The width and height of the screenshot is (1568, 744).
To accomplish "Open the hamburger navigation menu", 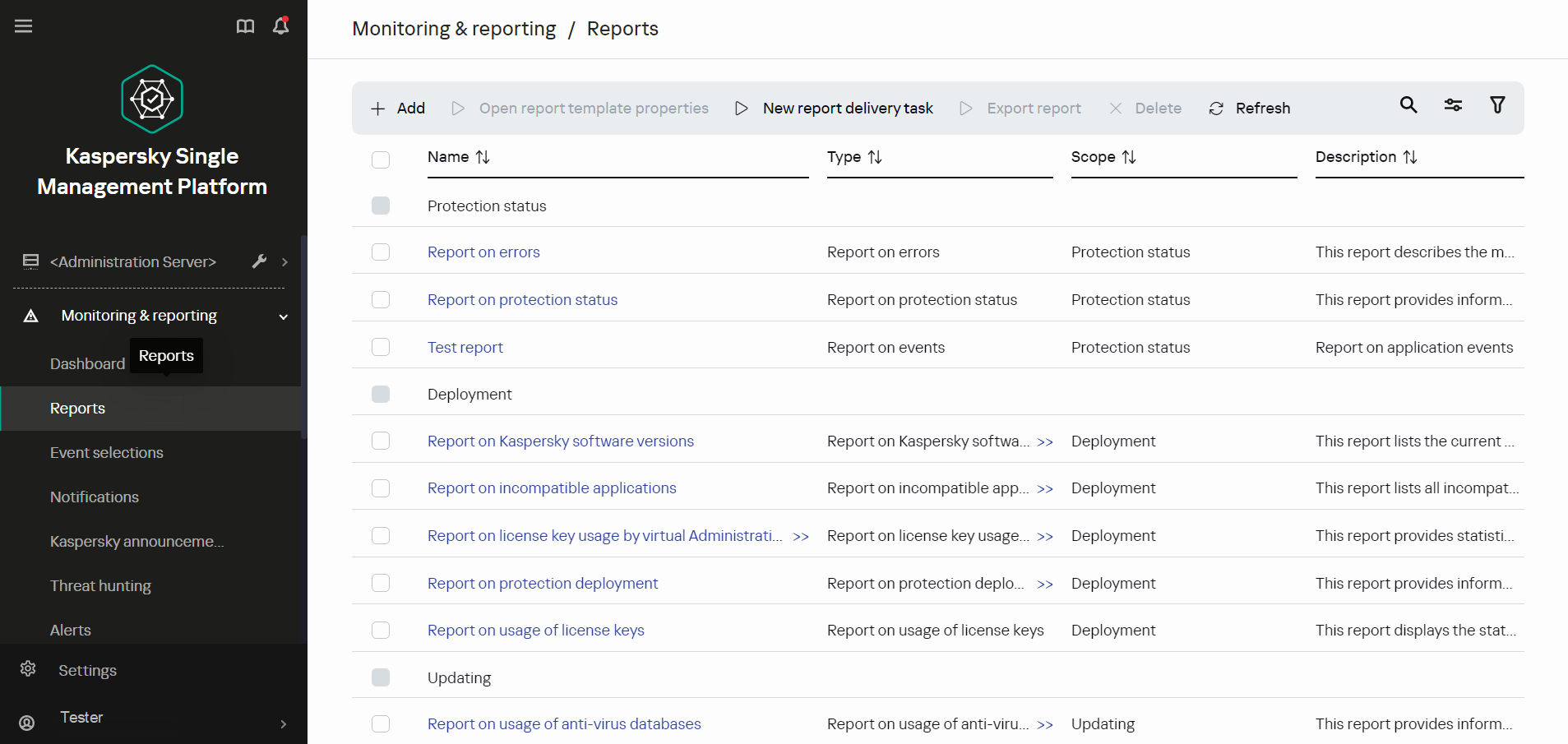I will (x=23, y=25).
